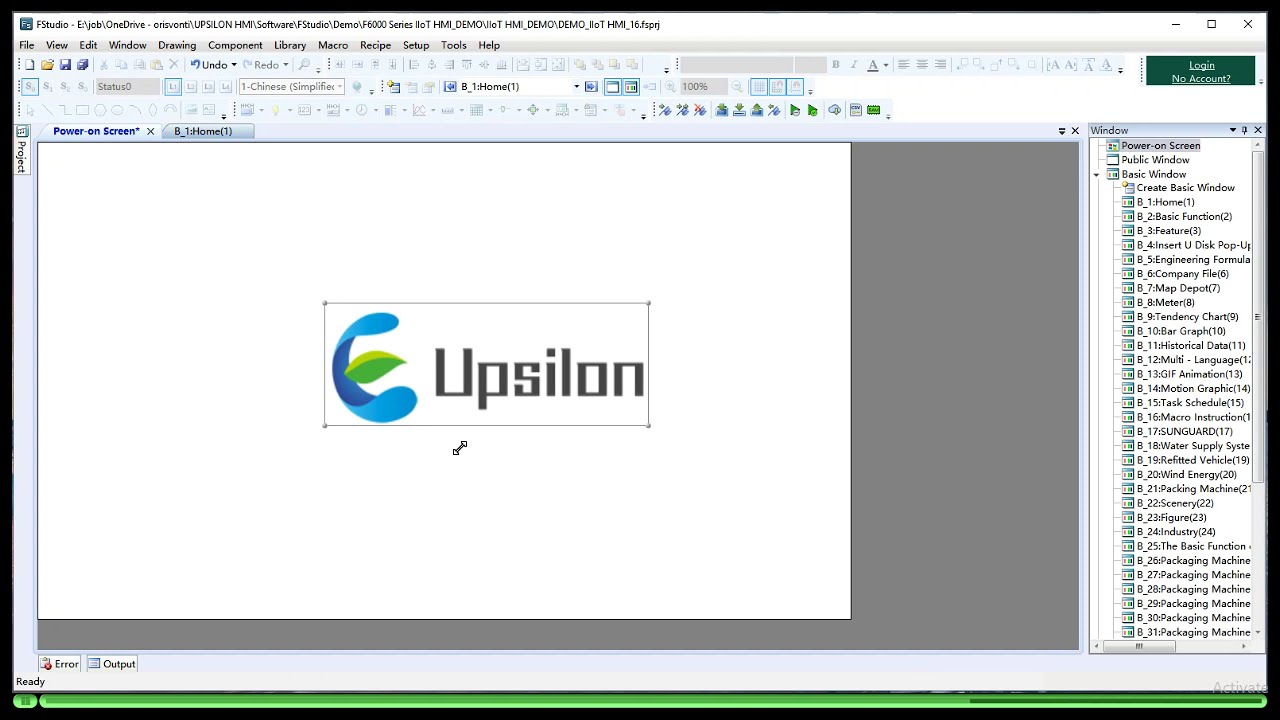
Task: Toggle the grid display button
Action: 759,86
